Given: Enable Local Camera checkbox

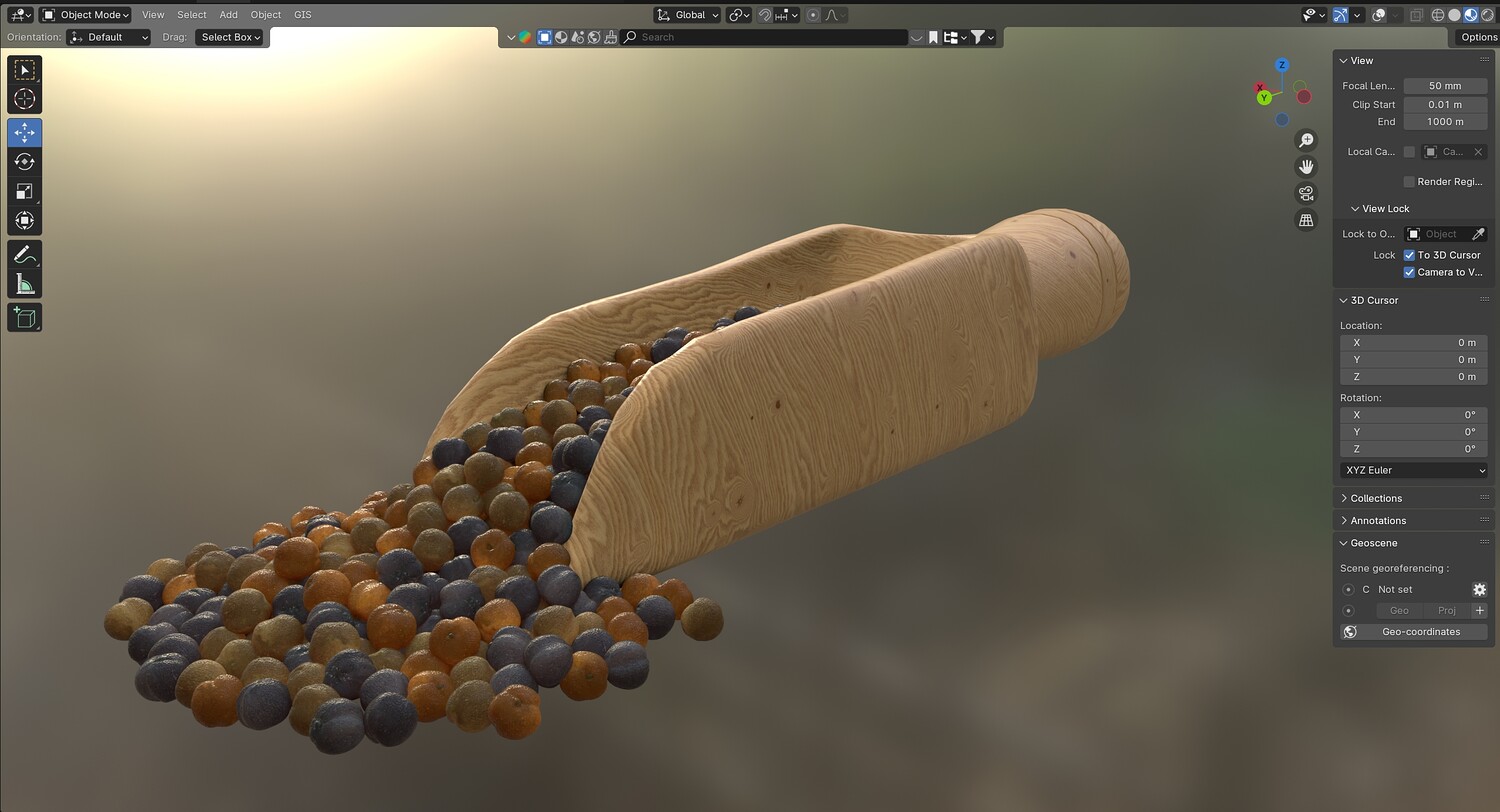Looking at the screenshot, I should (1409, 152).
